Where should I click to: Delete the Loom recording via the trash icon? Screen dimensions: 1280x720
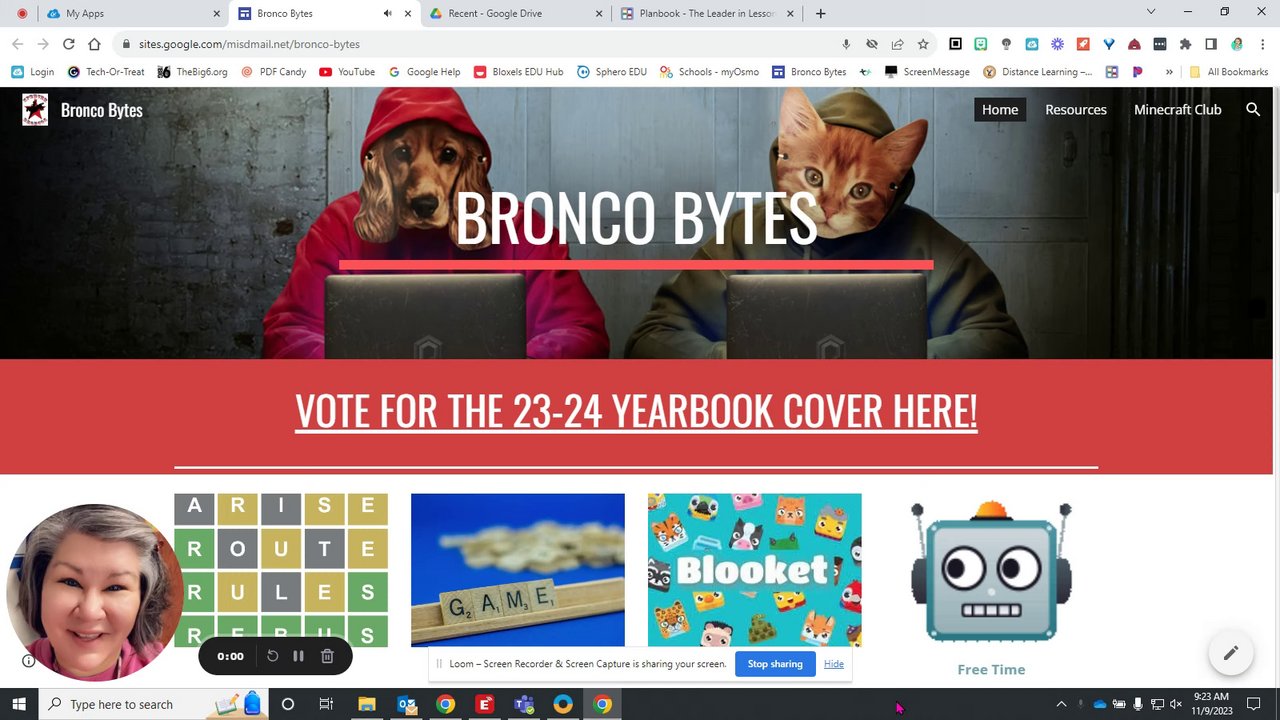(327, 656)
